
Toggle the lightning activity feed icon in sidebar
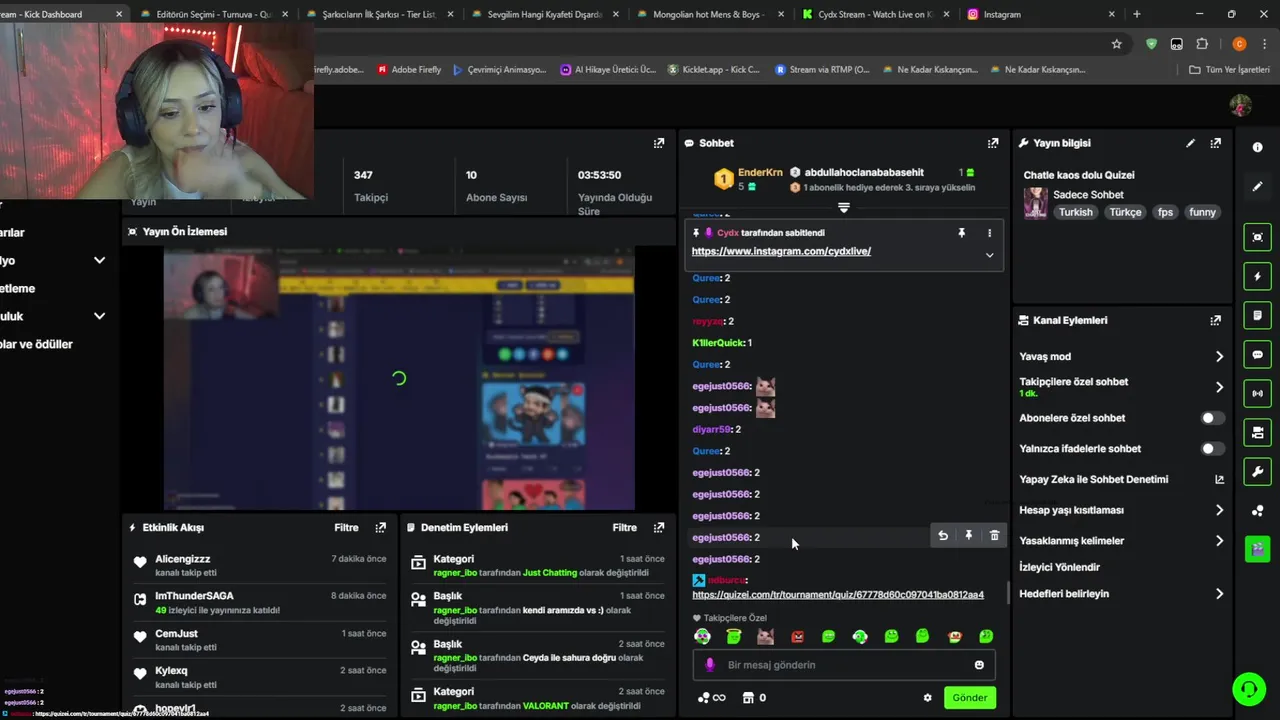(x=1257, y=276)
